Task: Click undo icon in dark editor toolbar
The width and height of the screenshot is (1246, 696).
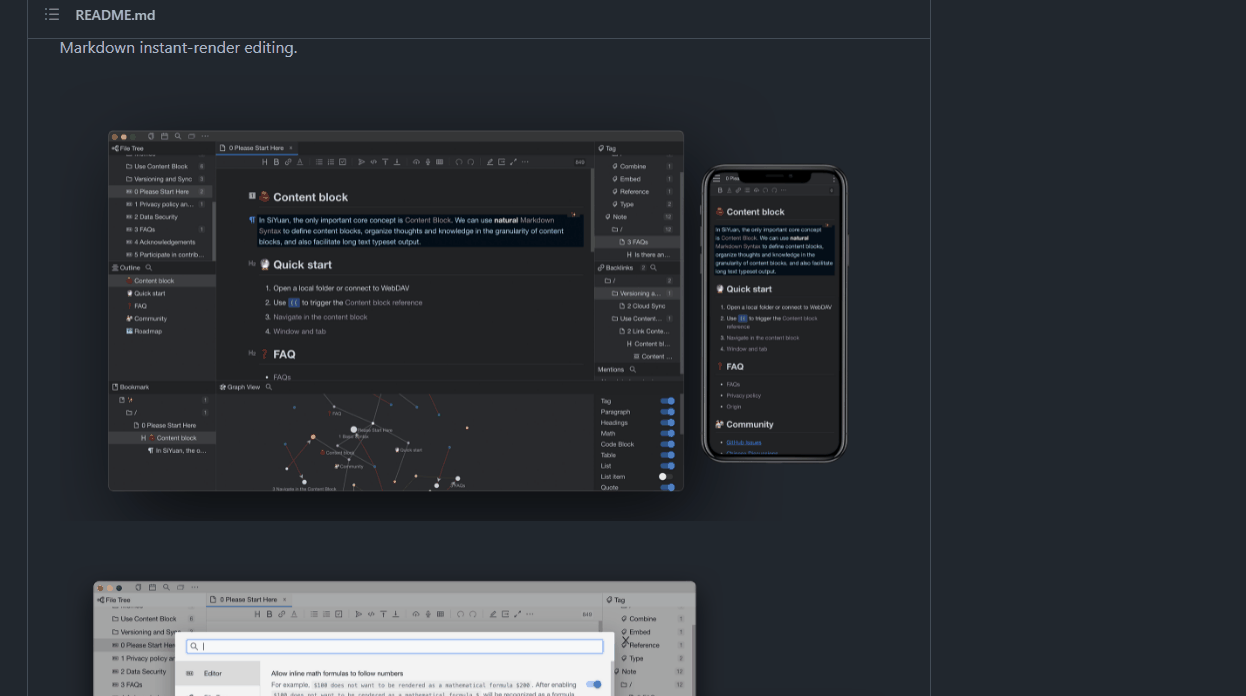Action: 459,162
